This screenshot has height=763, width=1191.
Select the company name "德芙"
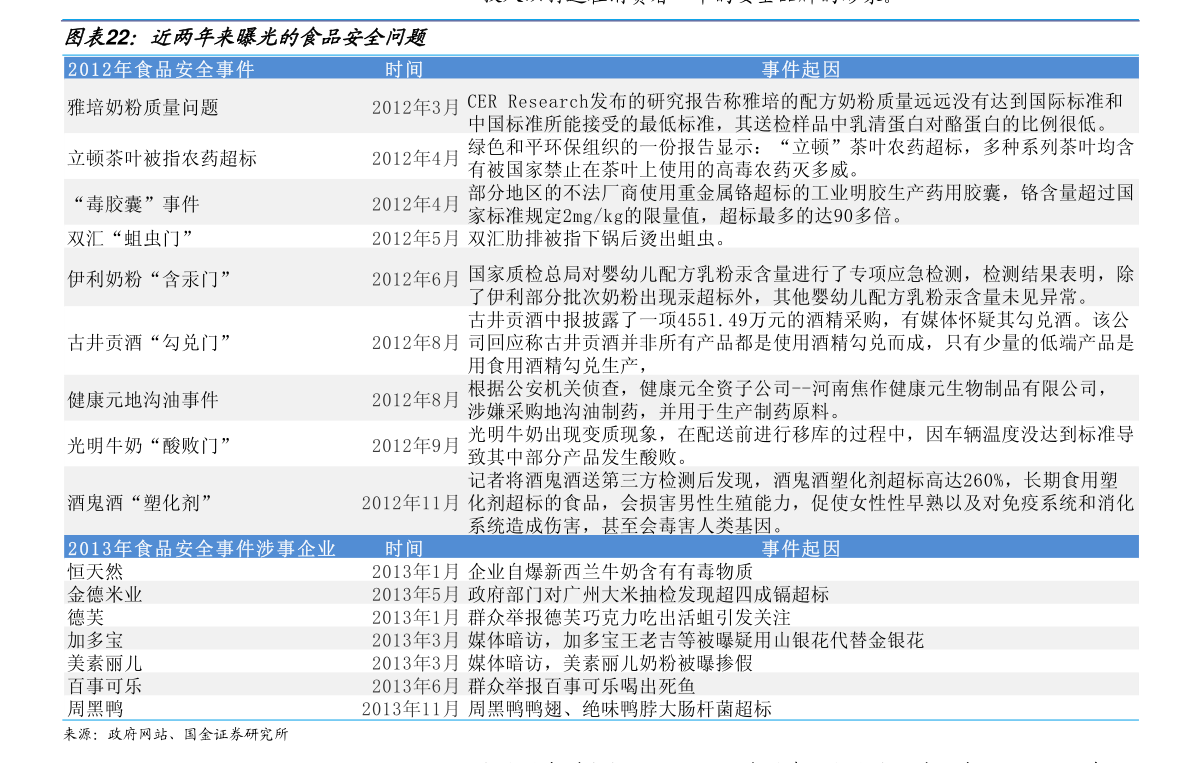(86, 617)
